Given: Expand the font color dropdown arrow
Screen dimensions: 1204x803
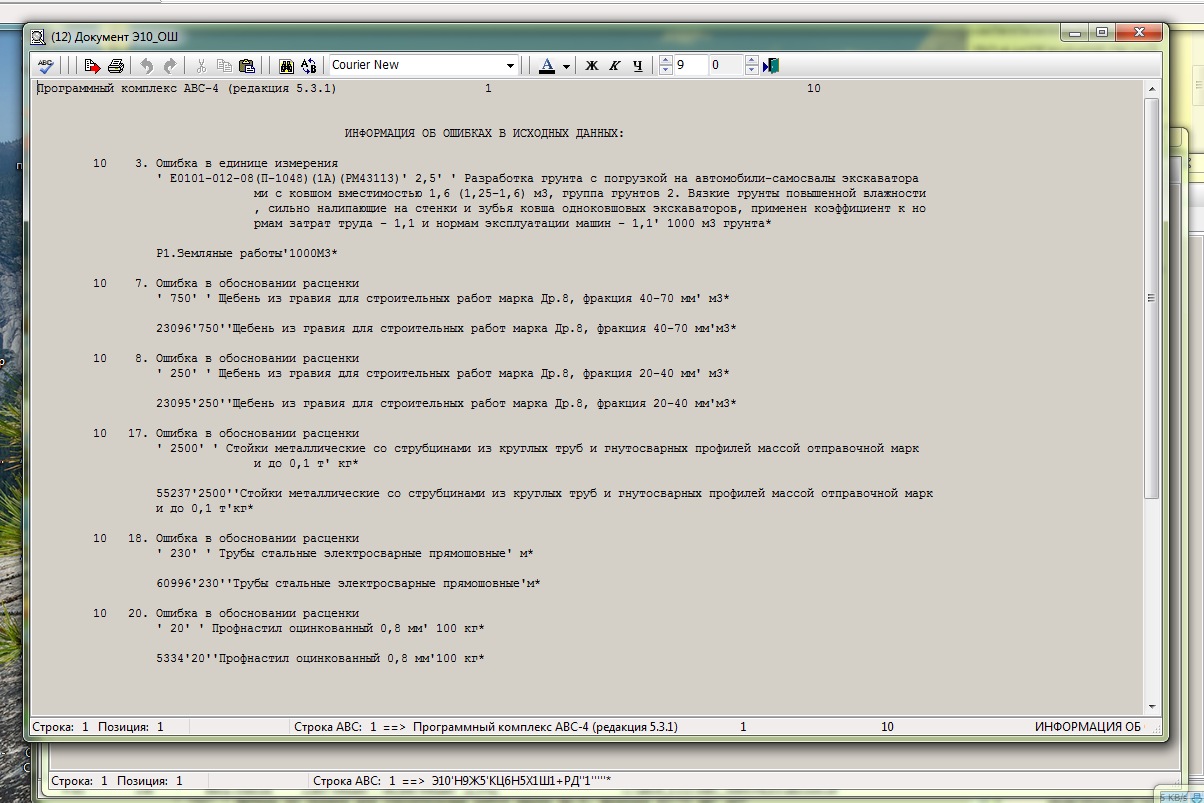Looking at the screenshot, I should pos(566,66).
